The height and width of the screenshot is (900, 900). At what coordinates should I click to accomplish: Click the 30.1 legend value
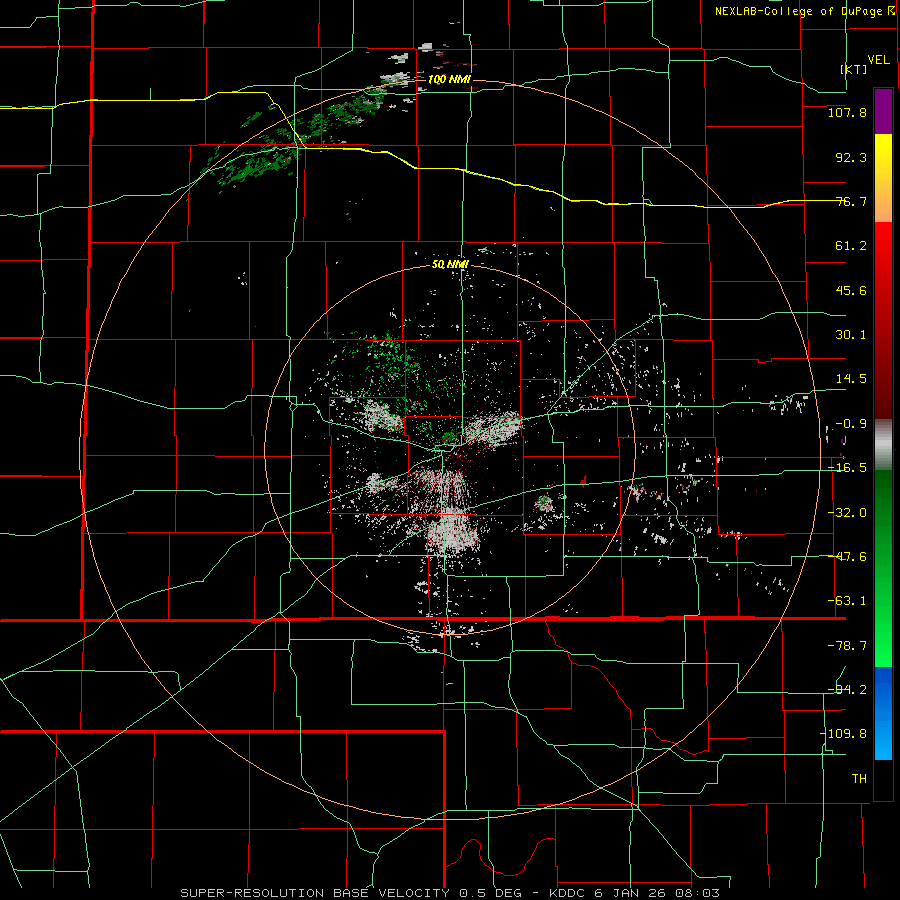[851, 335]
